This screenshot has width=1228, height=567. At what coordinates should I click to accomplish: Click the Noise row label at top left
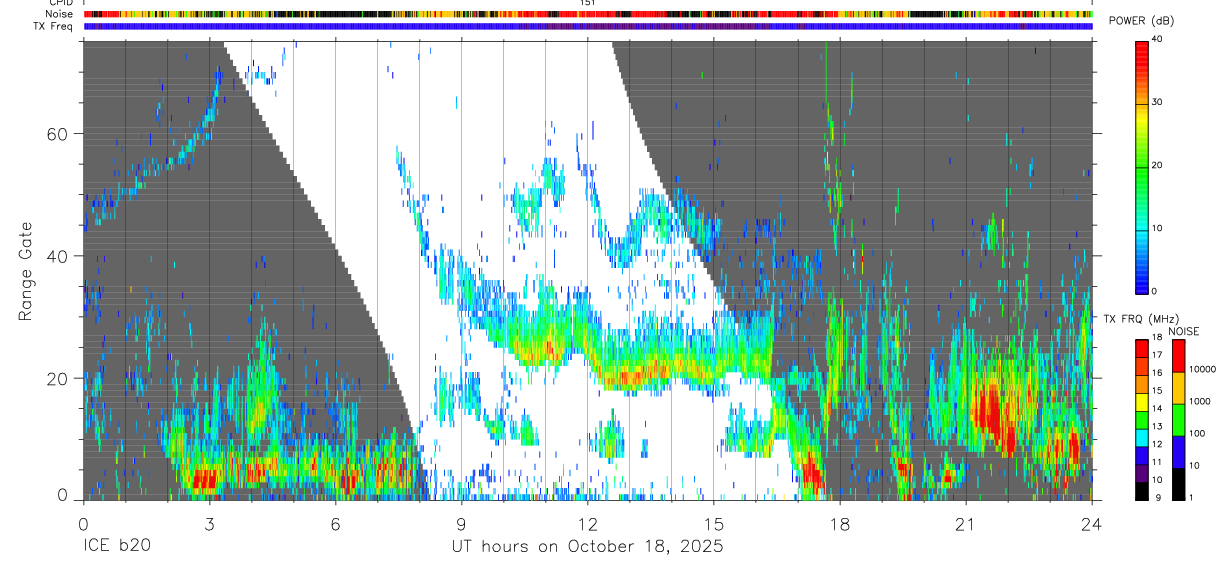(x=60, y=14)
